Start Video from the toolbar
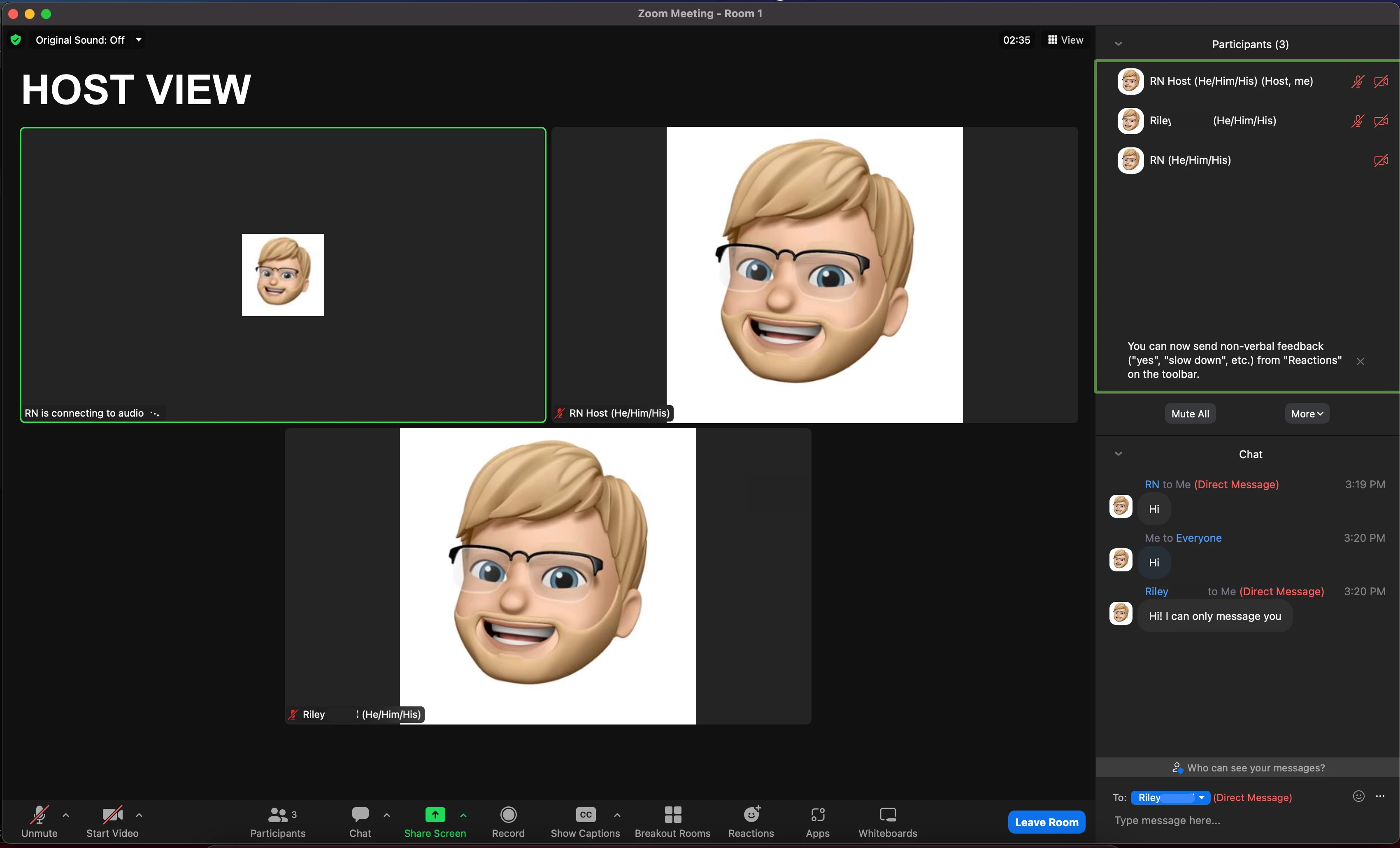This screenshot has height=848, width=1400. [x=112, y=815]
